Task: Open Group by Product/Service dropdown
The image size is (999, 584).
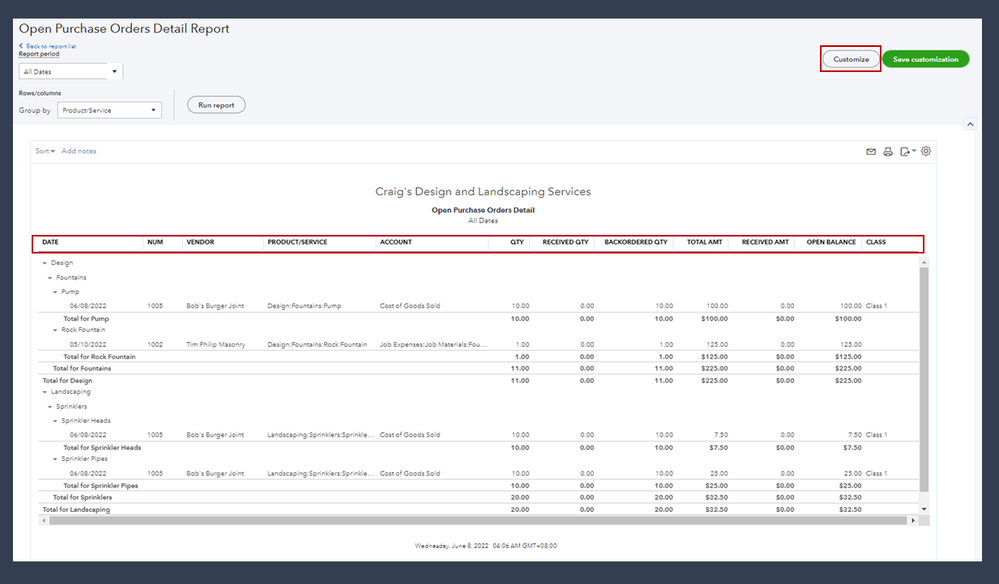Action: click(x=109, y=110)
